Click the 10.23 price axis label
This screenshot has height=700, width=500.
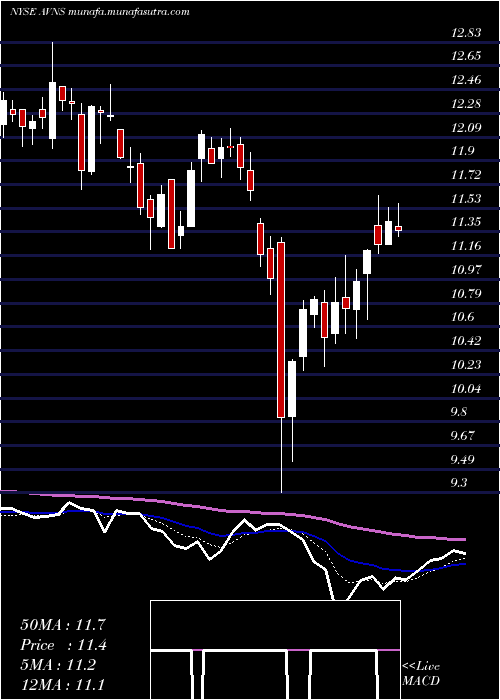click(466, 365)
